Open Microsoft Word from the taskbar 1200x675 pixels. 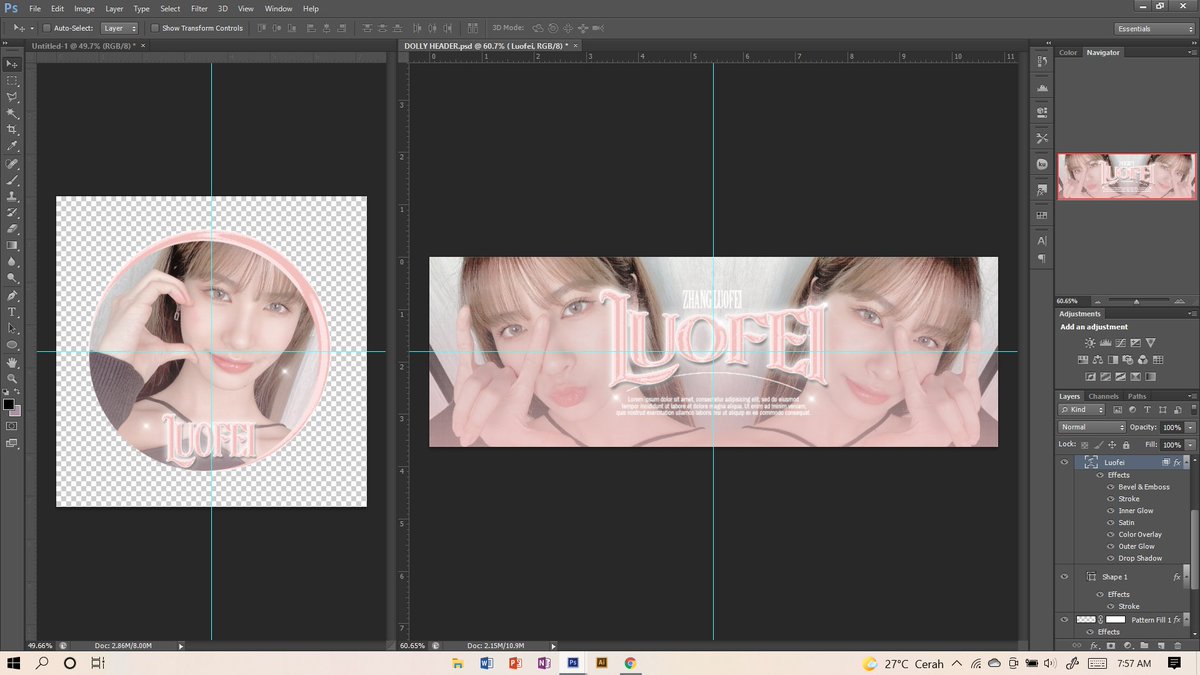click(486, 663)
